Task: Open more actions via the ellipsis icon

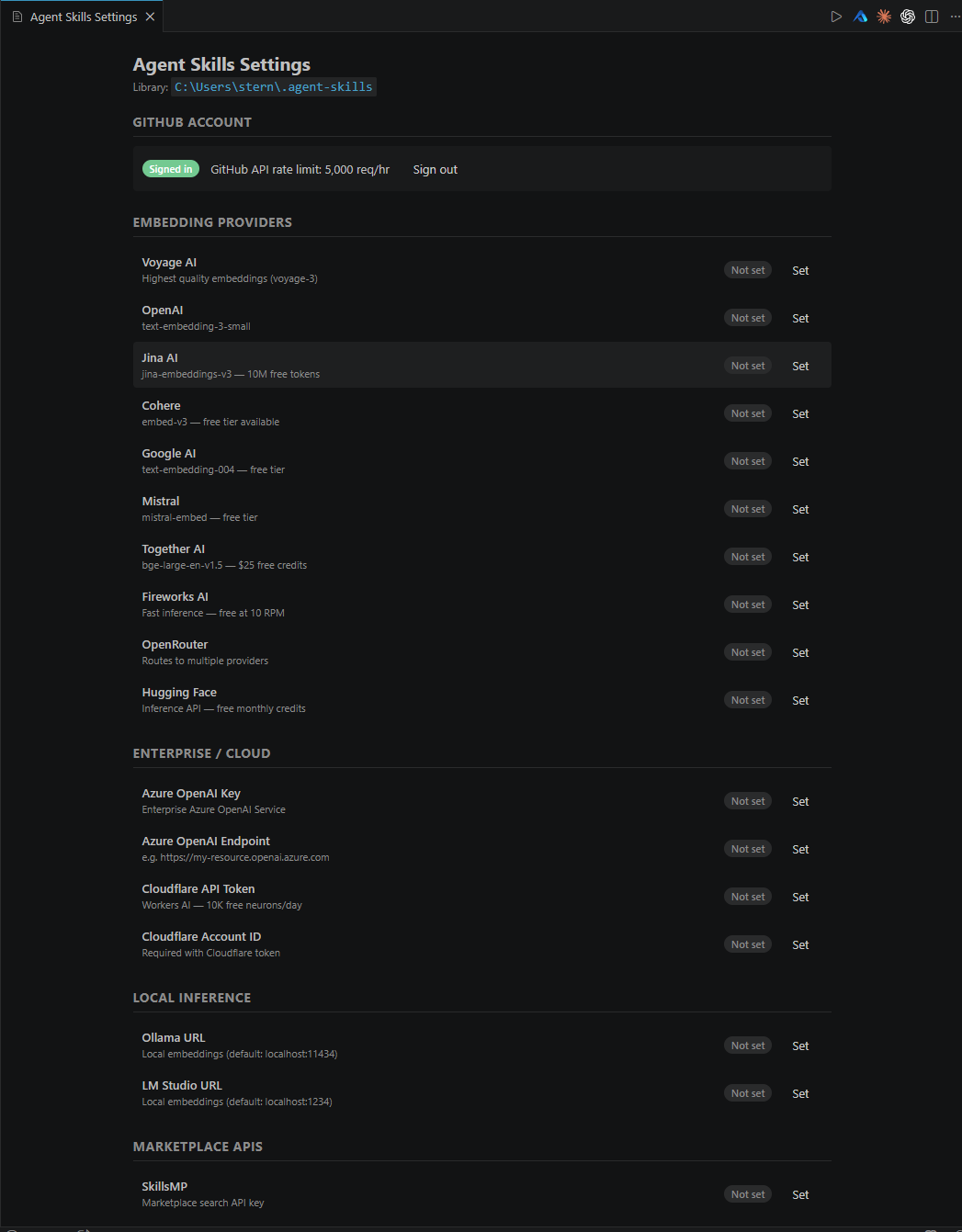Action: click(x=954, y=16)
